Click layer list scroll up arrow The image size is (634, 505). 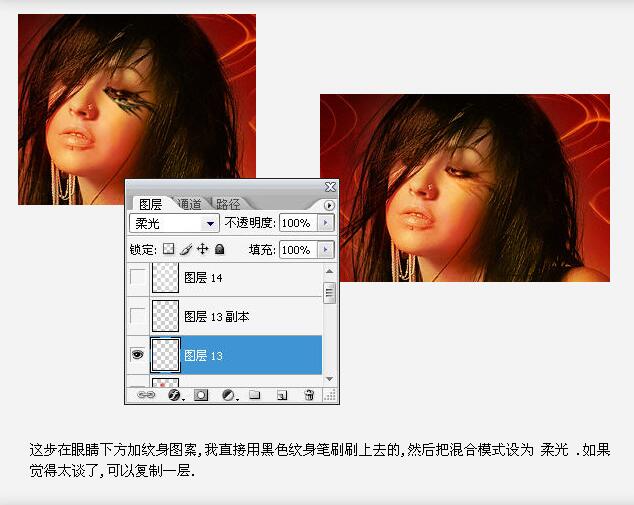pyautogui.click(x=330, y=271)
